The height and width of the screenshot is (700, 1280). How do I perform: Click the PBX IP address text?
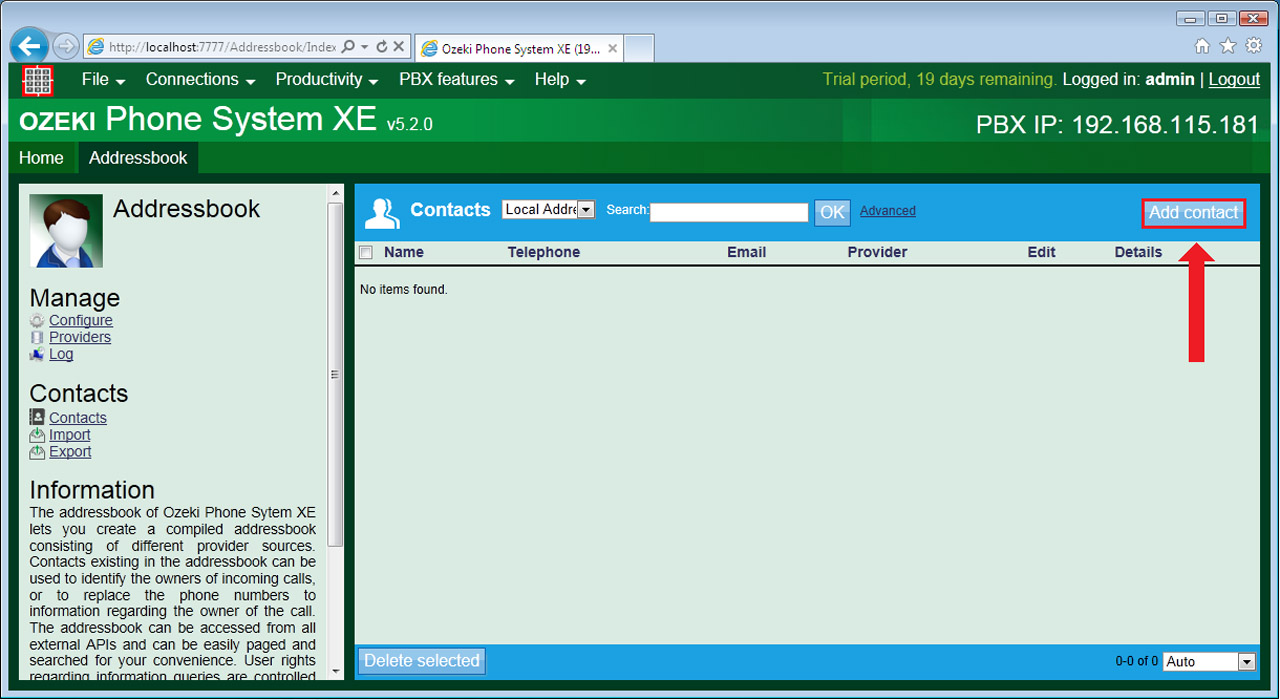[x=1117, y=125]
